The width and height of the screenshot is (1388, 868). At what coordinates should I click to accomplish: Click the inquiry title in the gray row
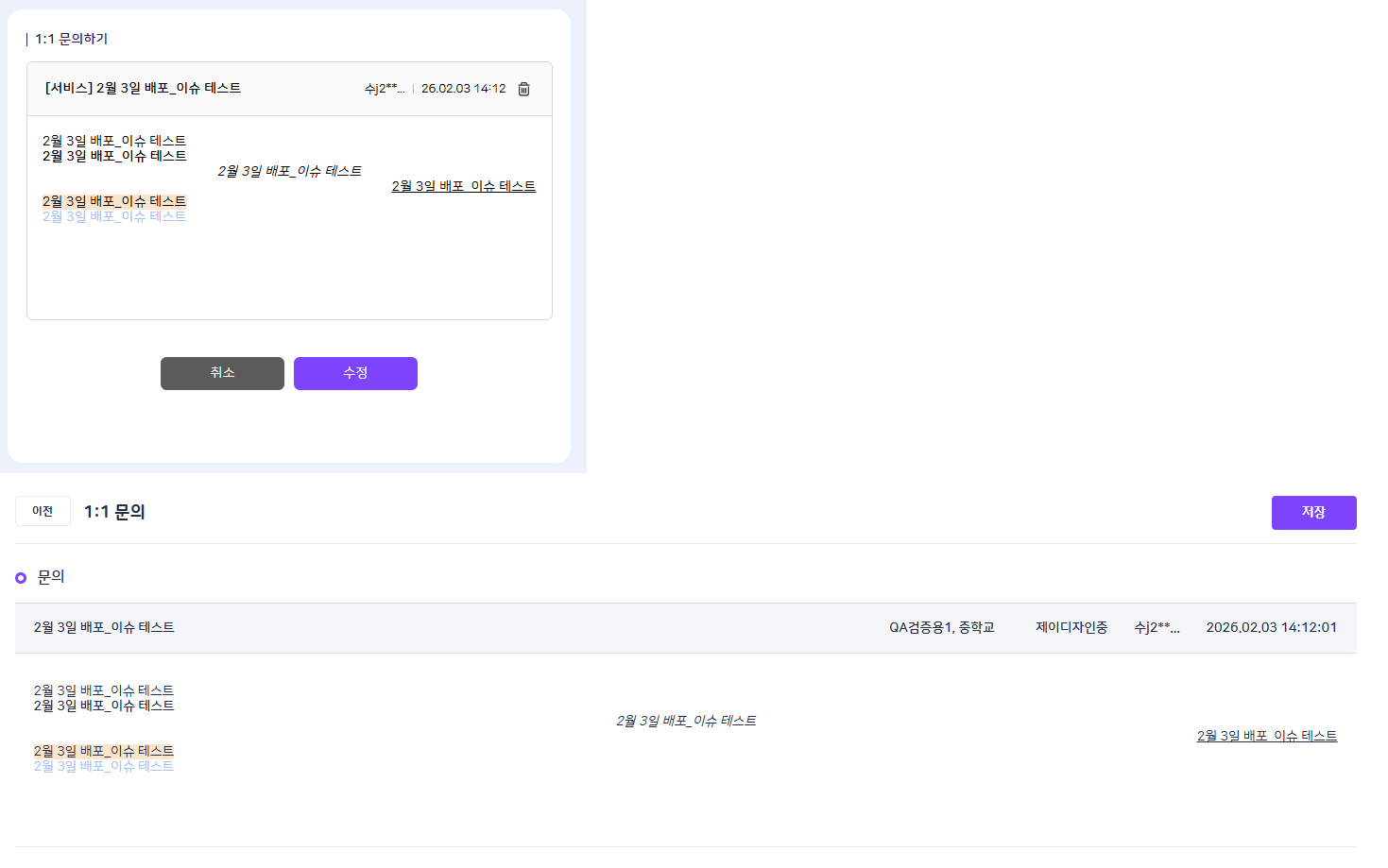(x=104, y=627)
